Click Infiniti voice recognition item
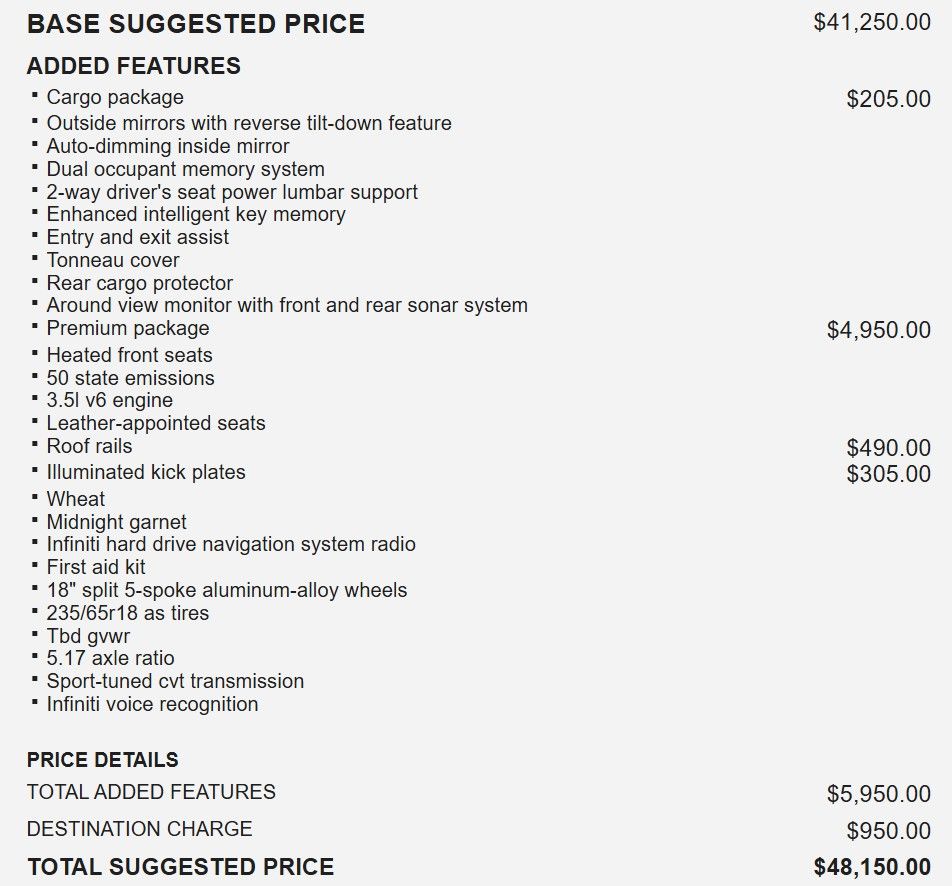952x886 pixels. click(152, 704)
